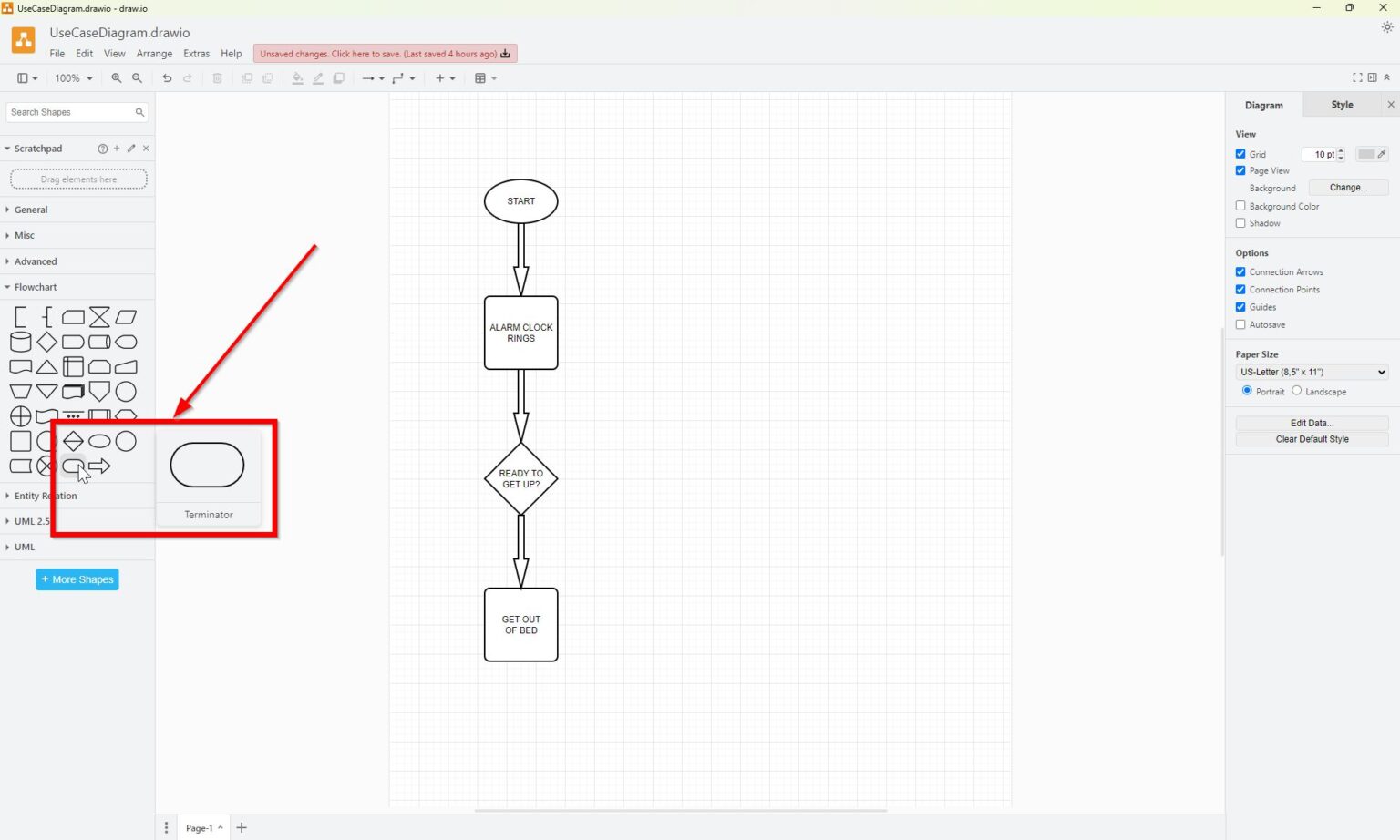Screen dimensions: 1400x840
Task: Click the shape search magnifier icon
Action: tap(139, 112)
